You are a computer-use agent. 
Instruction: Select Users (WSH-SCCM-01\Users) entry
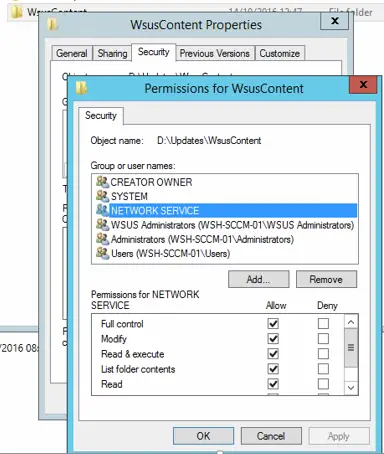tap(170, 254)
